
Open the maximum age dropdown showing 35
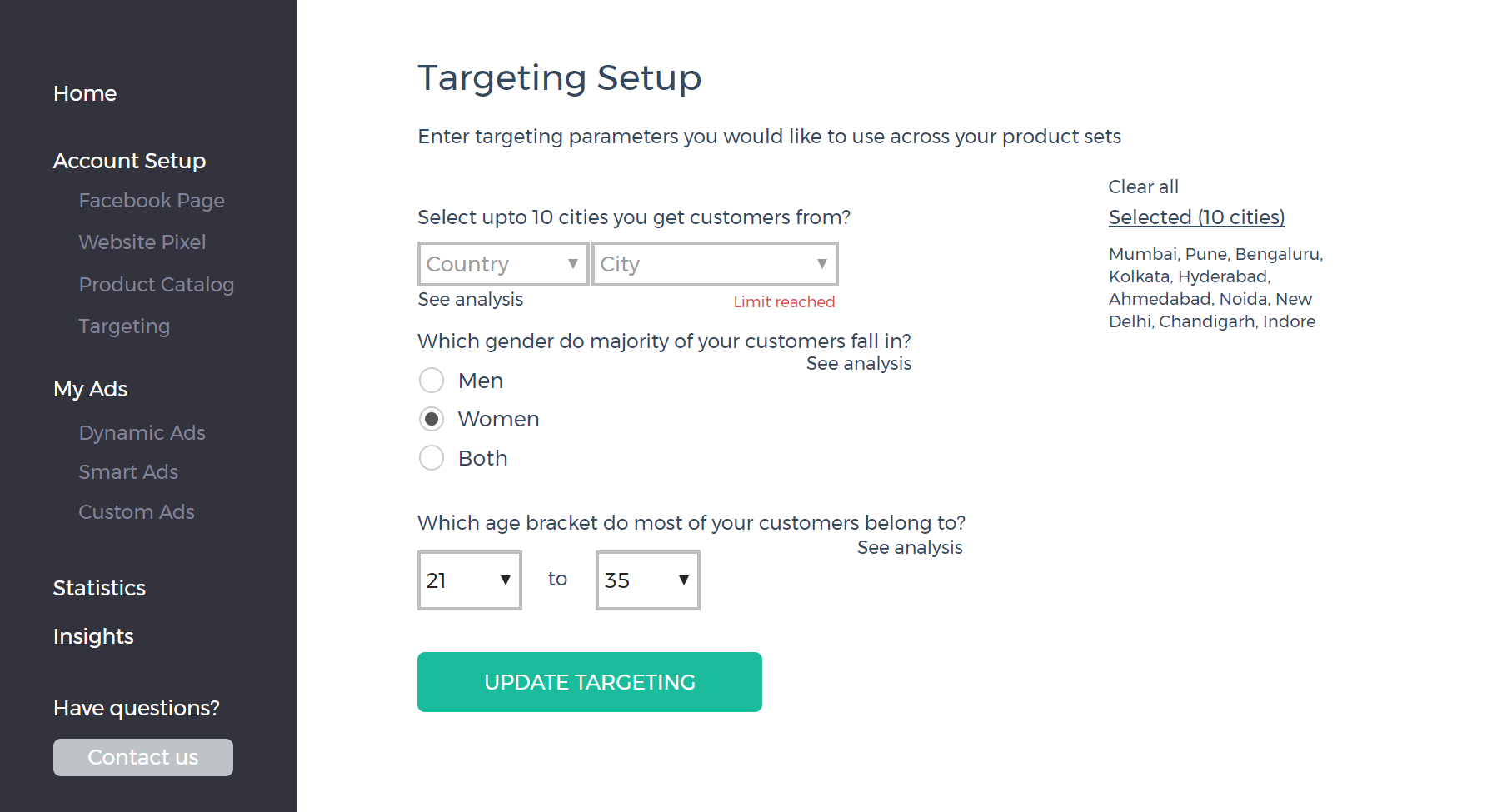click(x=647, y=580)
